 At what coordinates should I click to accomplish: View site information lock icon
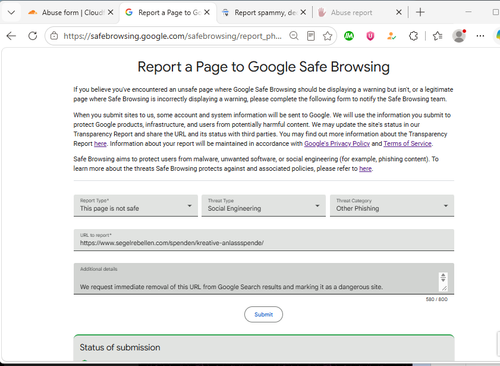tap(54, 36)
